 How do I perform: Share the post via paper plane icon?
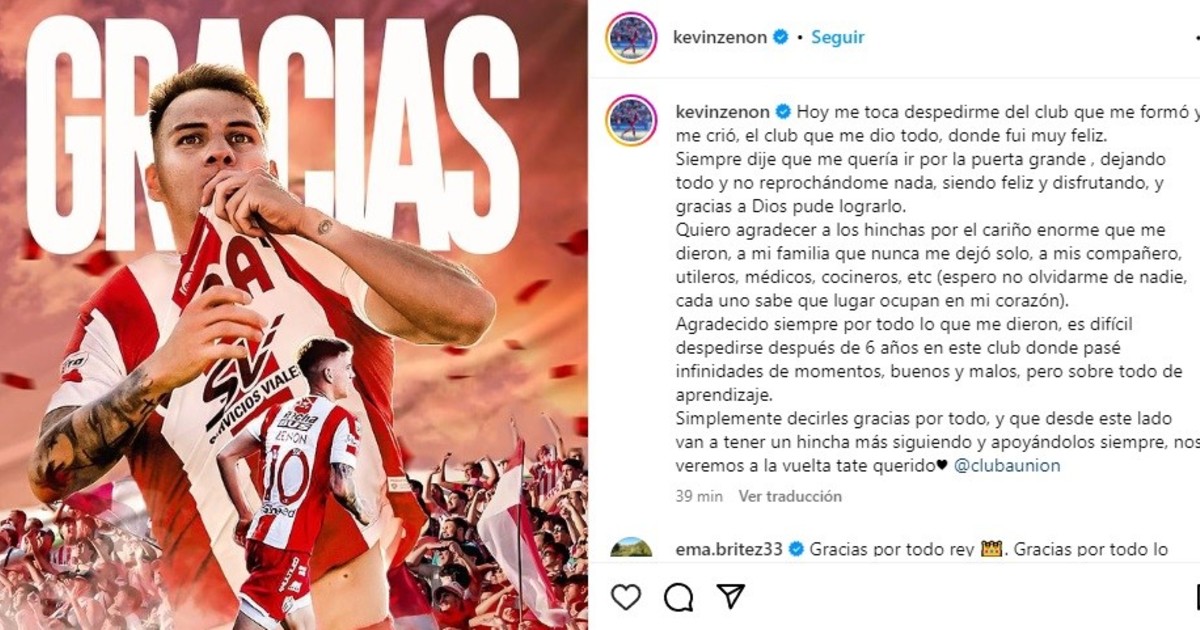point(731,597)
